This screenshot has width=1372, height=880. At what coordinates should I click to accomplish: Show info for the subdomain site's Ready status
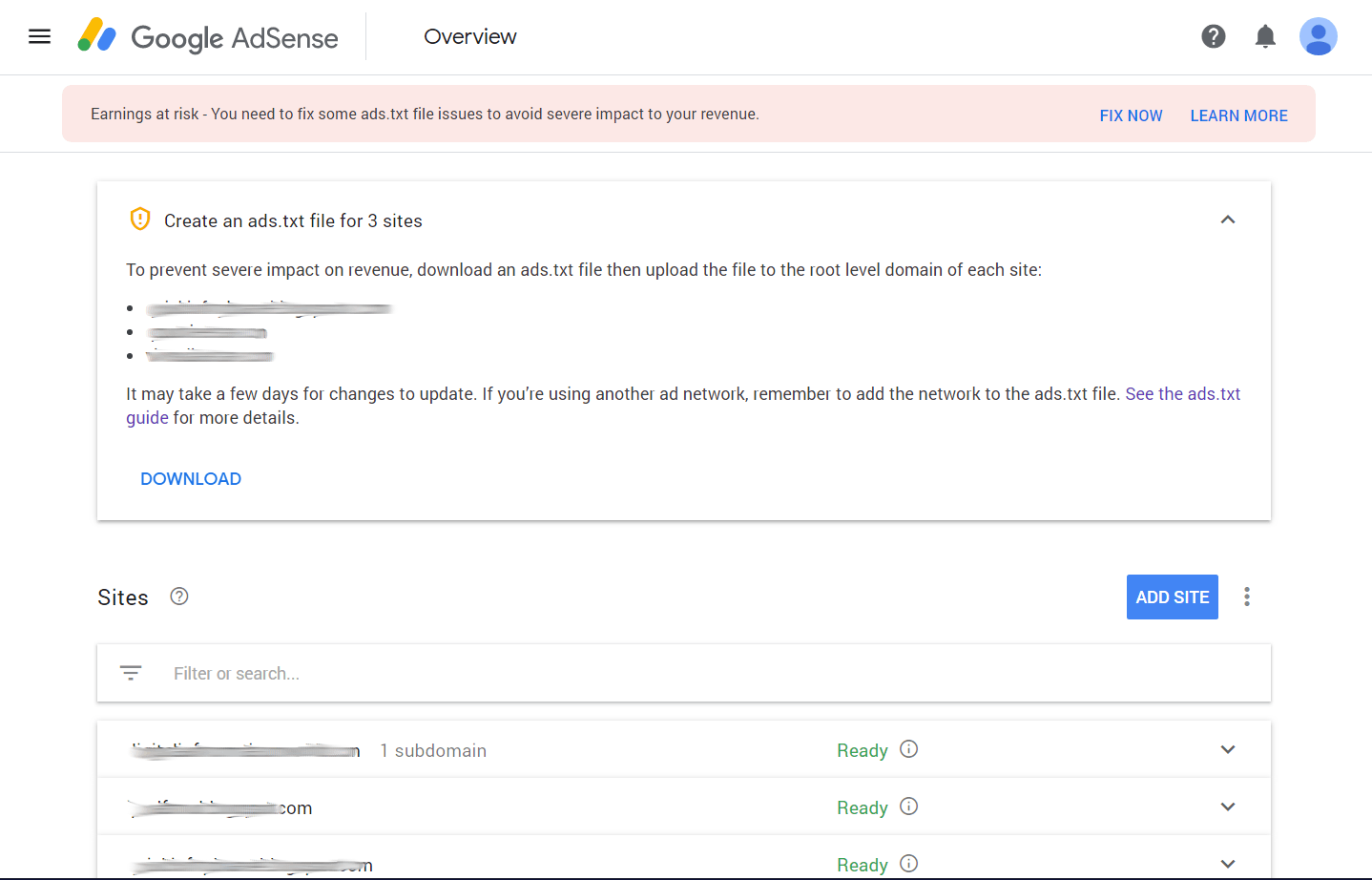point(909,749)
